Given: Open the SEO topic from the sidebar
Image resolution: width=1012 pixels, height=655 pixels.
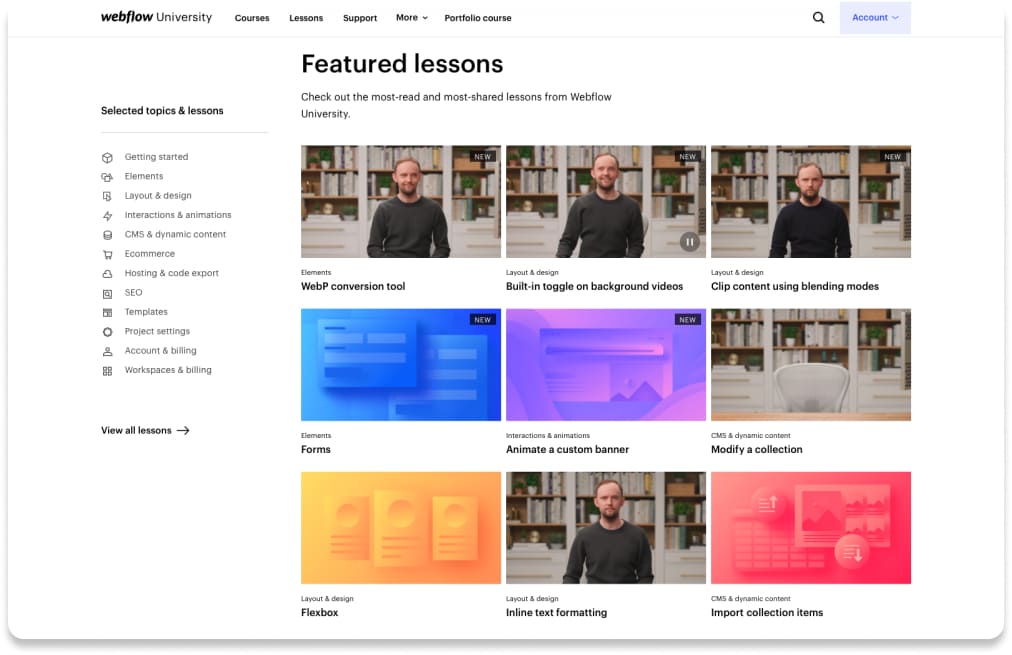Looking at the screenshot, I should [x=133, y=292].
